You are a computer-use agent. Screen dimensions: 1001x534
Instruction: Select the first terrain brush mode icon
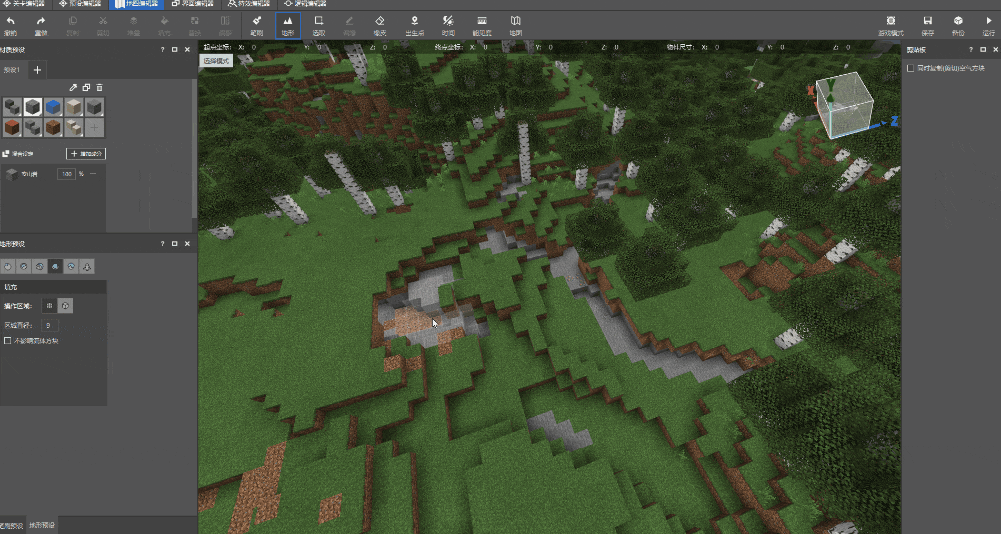point(8,266)
